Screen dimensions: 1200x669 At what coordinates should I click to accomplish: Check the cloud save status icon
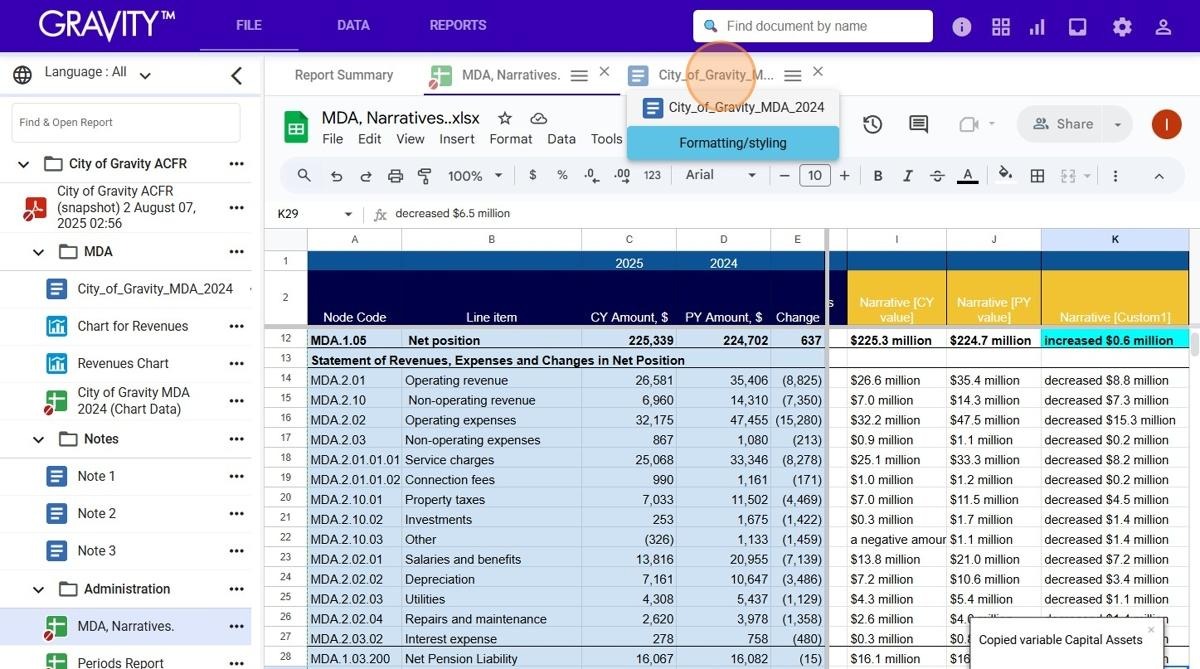538,118
